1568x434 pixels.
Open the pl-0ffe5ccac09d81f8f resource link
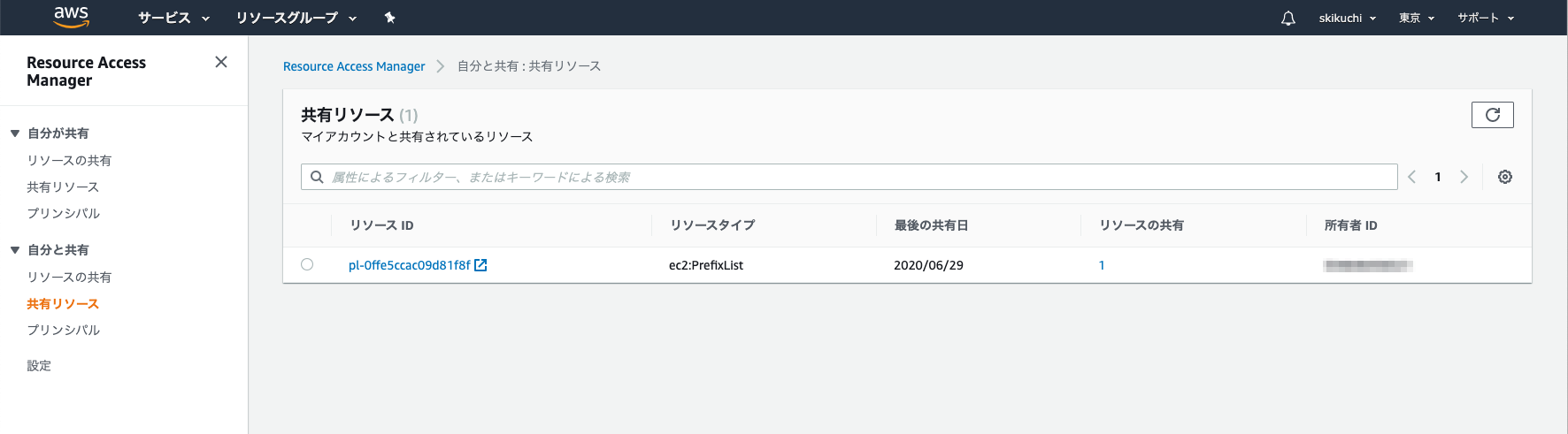pyautogui.click(x=410, y=265)
